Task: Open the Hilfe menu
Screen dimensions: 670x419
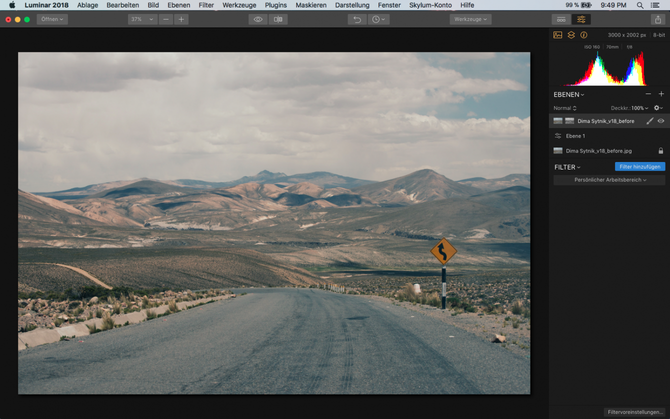Action: pyautogui.click(x=467, y=5)
